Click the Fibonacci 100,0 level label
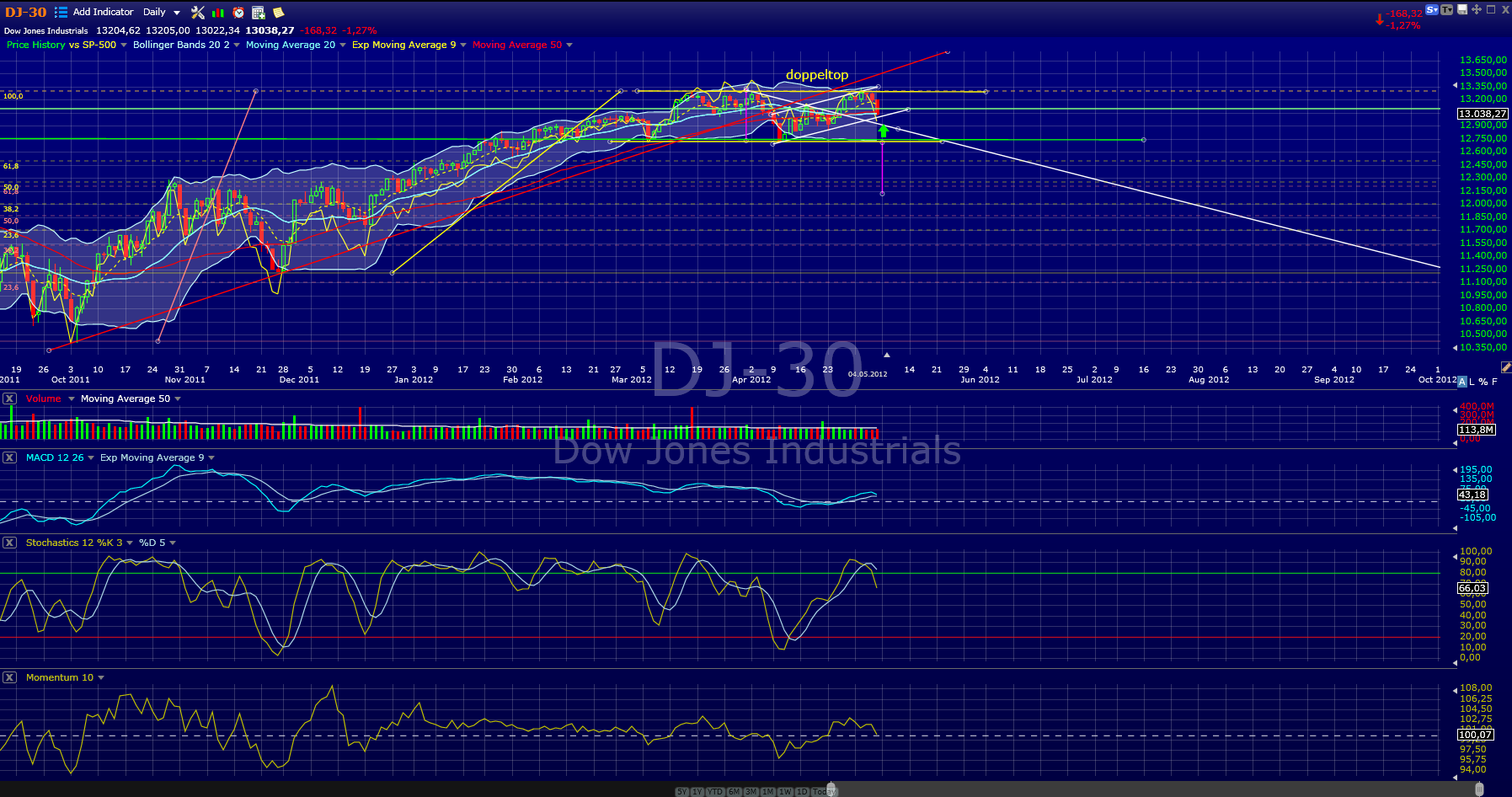Image resolution: width=1512 pixels, height=797 pixels. (13, 96)
